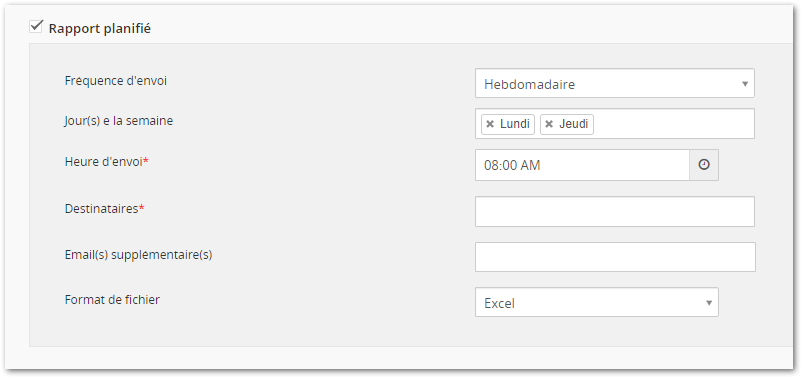Open the Fréquence d'envoi dropdown

click(614, 83)
